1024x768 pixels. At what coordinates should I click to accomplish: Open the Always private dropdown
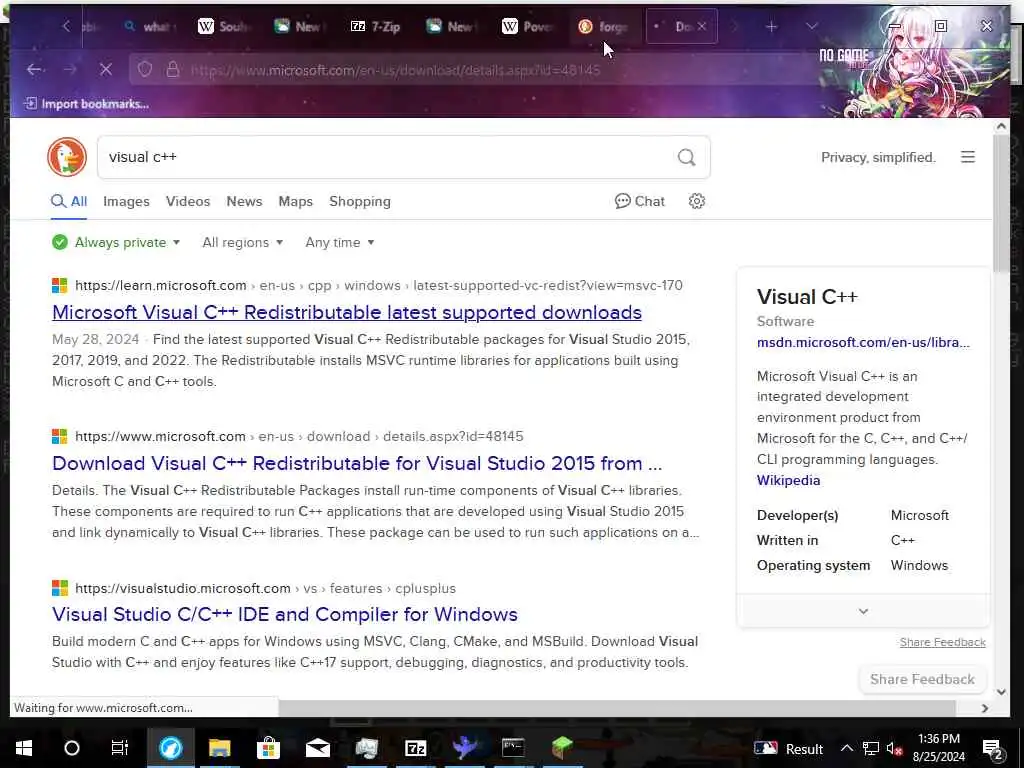116,242
